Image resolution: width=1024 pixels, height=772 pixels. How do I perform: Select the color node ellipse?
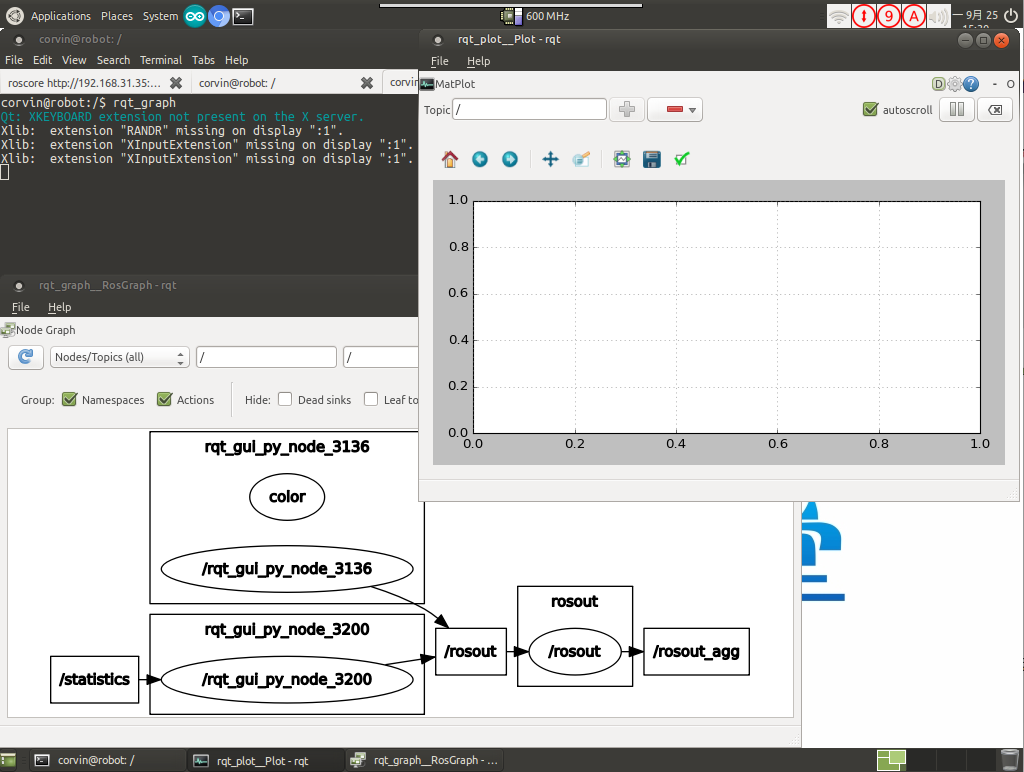[x=287, y=497]
